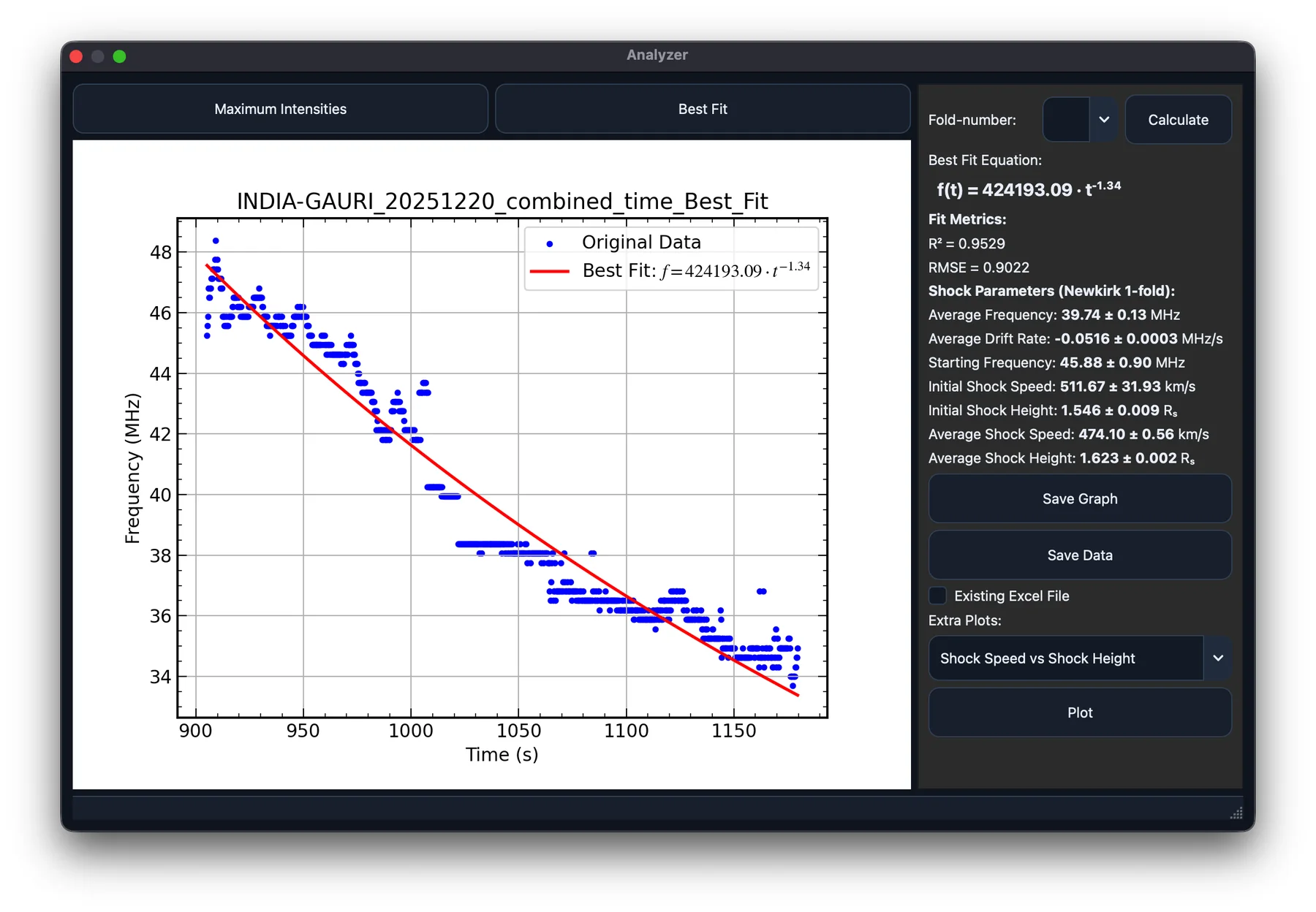Image resolution: width=1316 pixels, height=912 pixels.
Task: Click Save Data button
Action: click(1080, 555)
